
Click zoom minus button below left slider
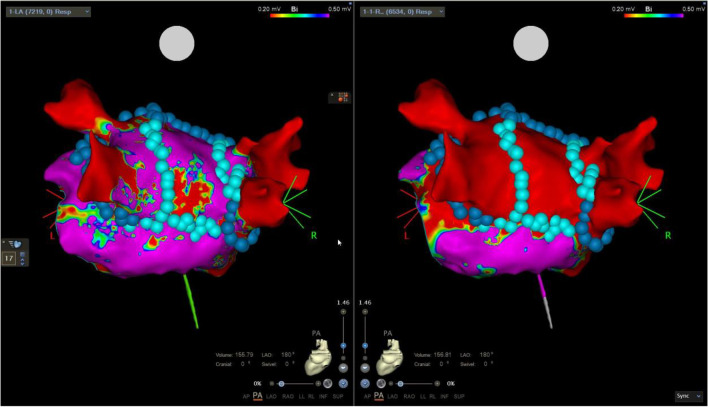(343, 358)
